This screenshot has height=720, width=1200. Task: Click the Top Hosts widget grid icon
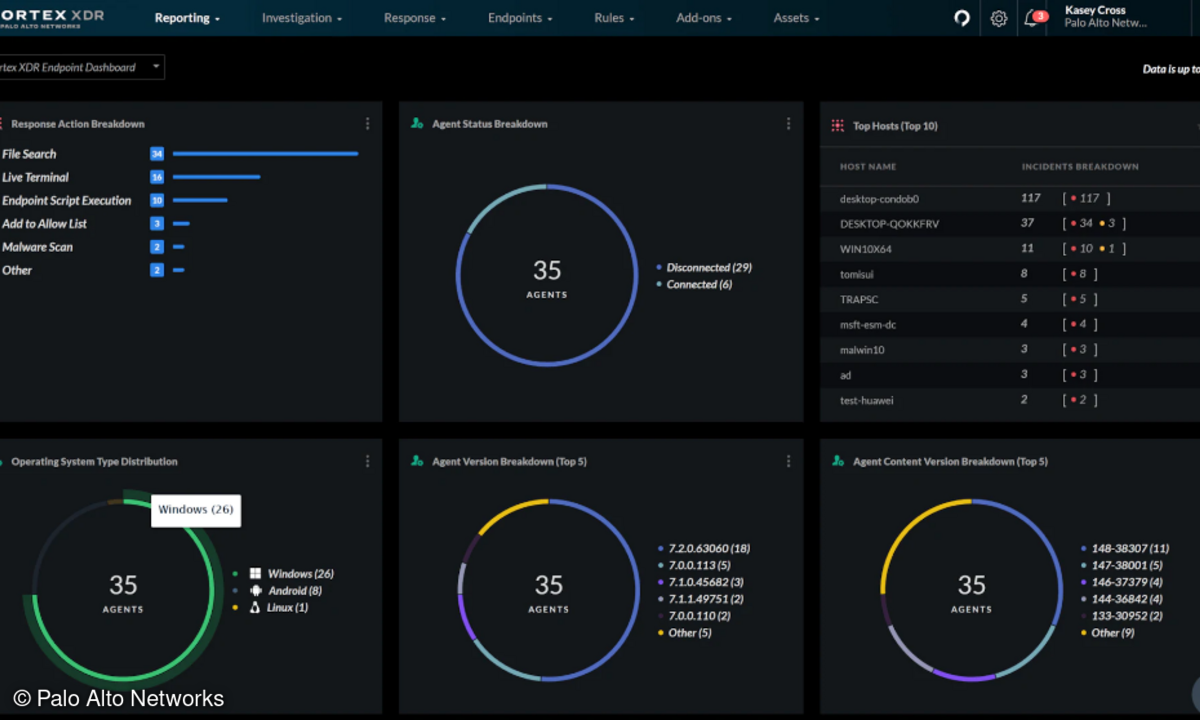(x=838, y=126)
